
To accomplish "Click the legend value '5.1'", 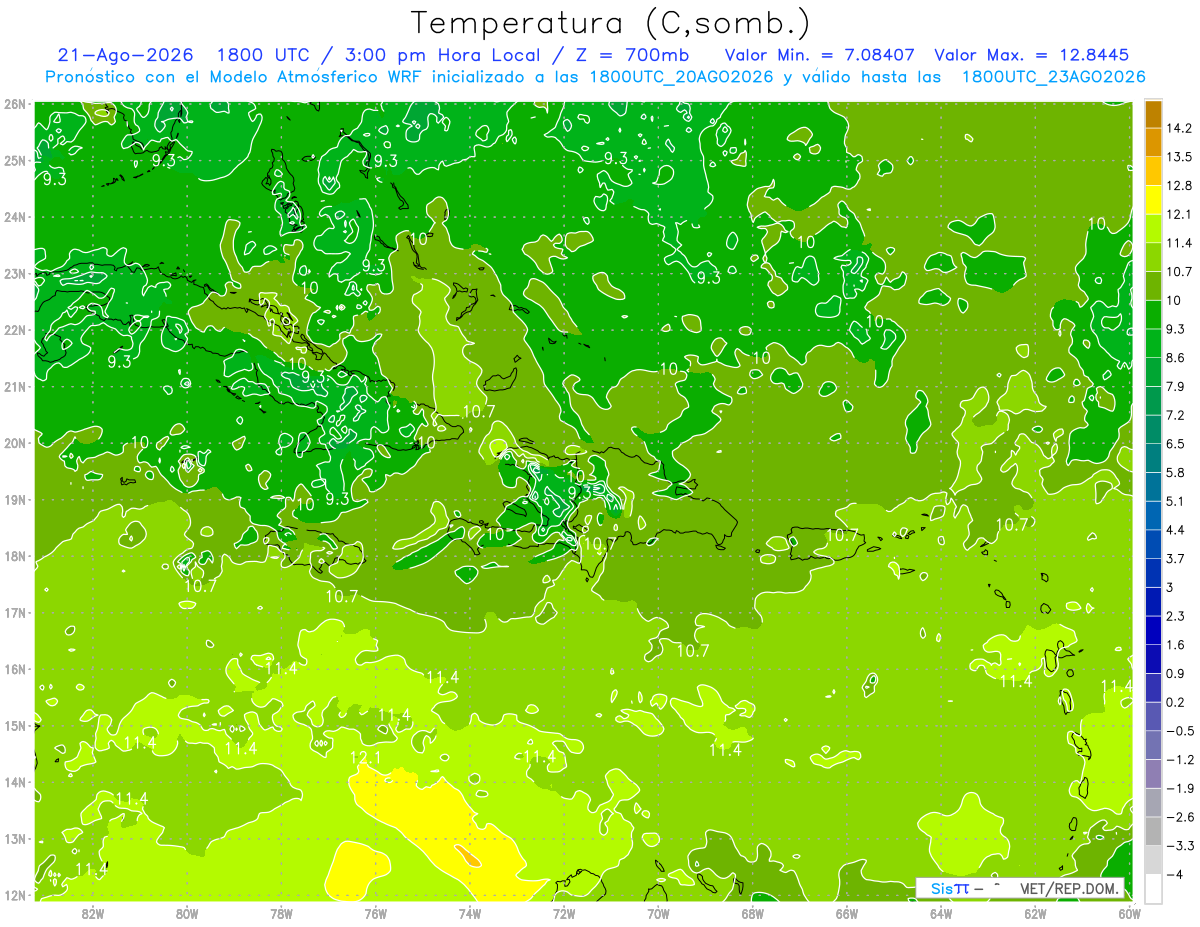I will point(1176,501).
